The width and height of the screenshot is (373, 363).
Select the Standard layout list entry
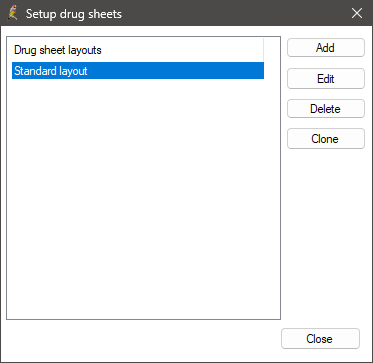click(x=138, y=71)
